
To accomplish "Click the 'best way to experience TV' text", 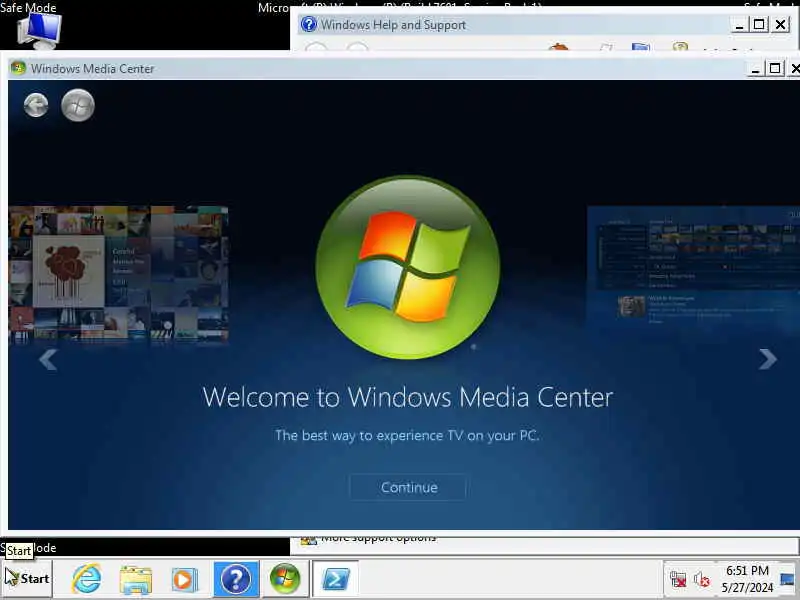I will (x=407, y=435).
